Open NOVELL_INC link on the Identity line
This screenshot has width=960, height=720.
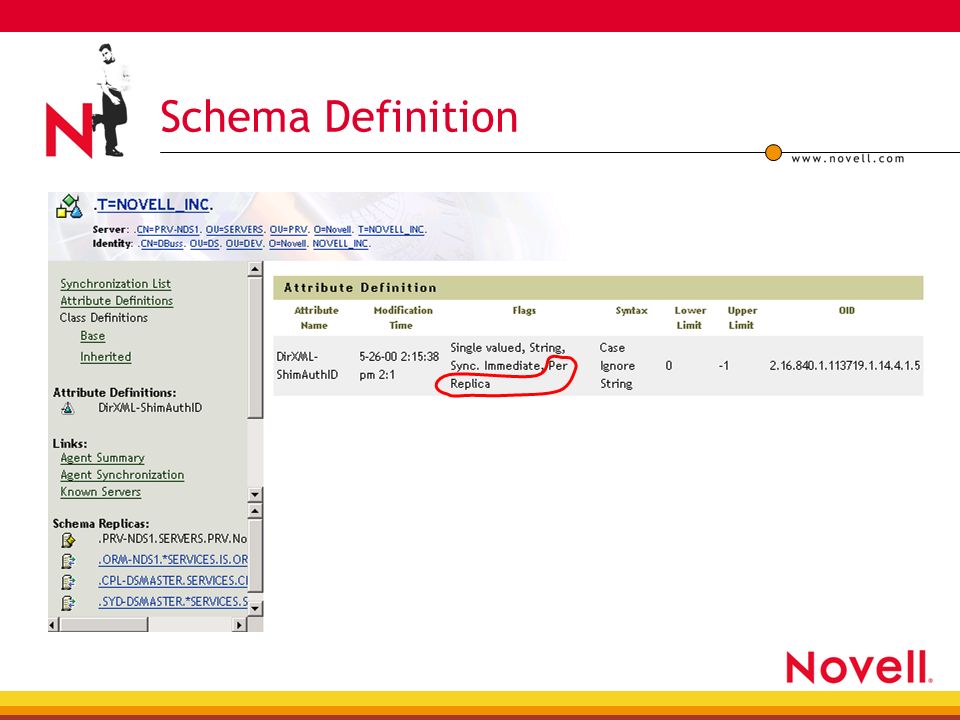(x=341, y=244)
